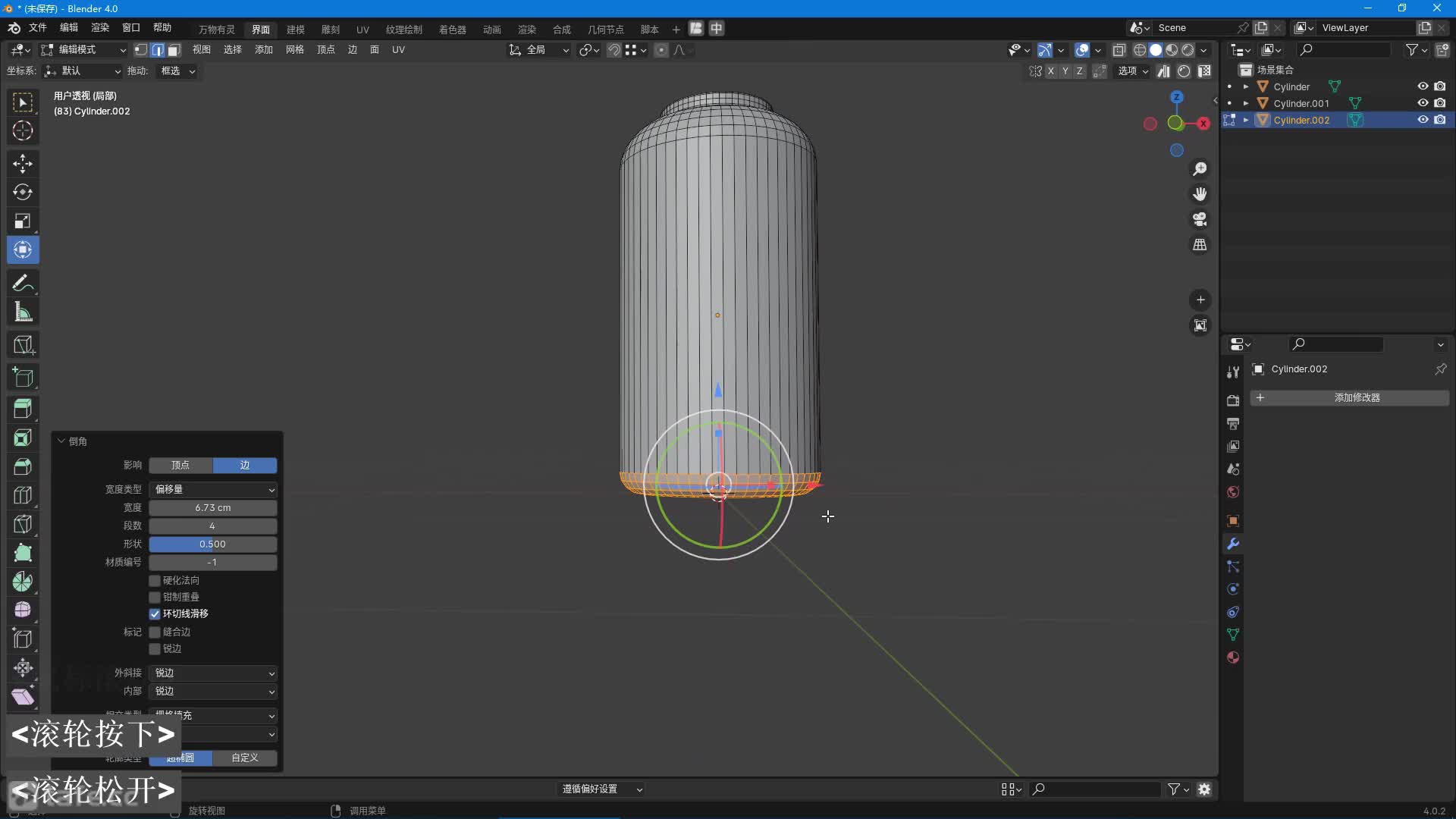Click 添加修改器 button

click(1350, 398)
